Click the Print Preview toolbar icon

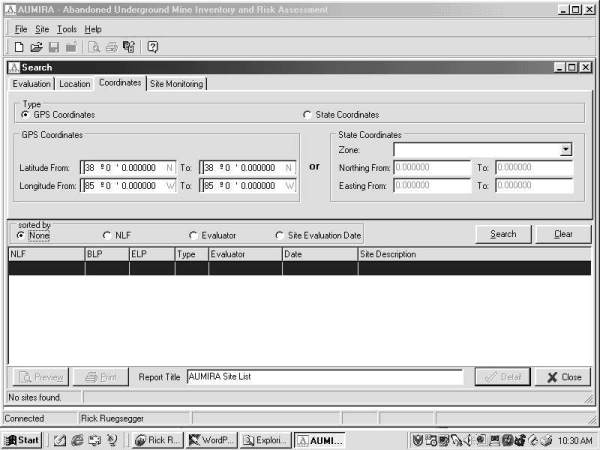94,47
